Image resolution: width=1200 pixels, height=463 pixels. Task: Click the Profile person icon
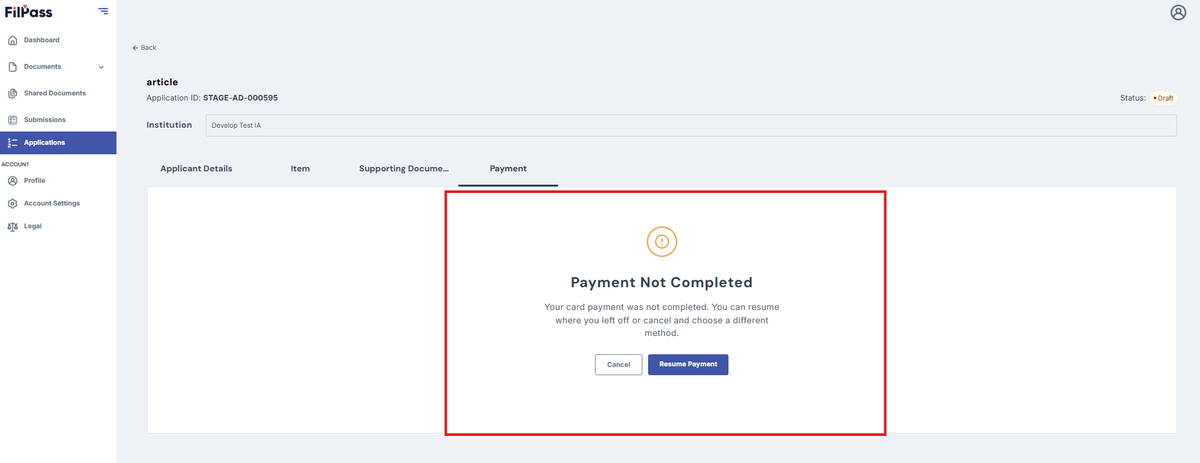point(12,181)
